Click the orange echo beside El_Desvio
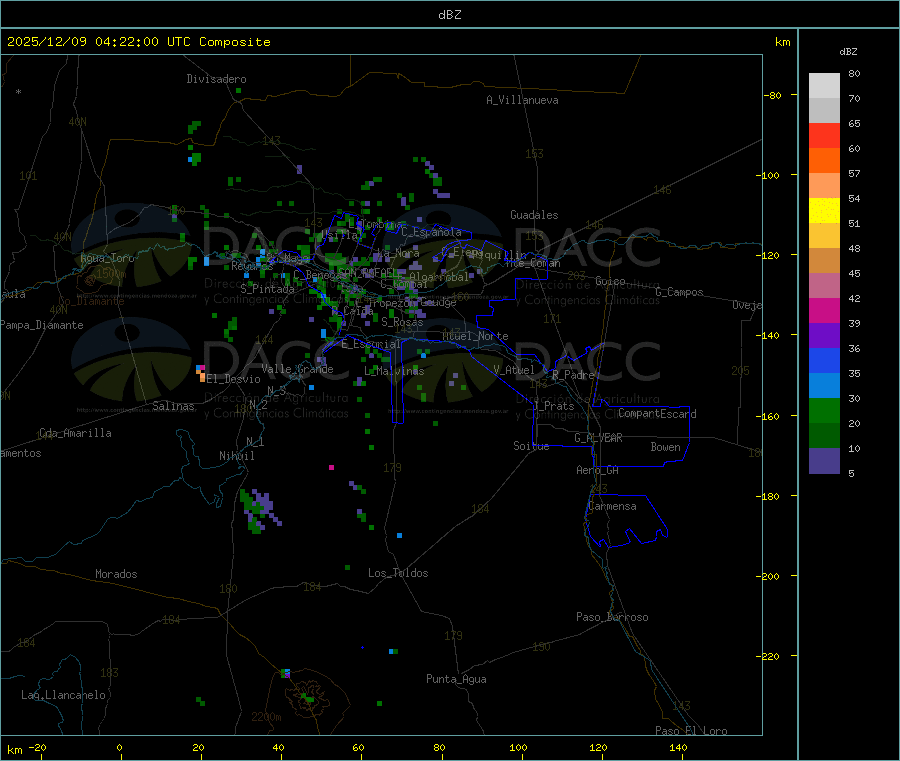 pos(202,376)
